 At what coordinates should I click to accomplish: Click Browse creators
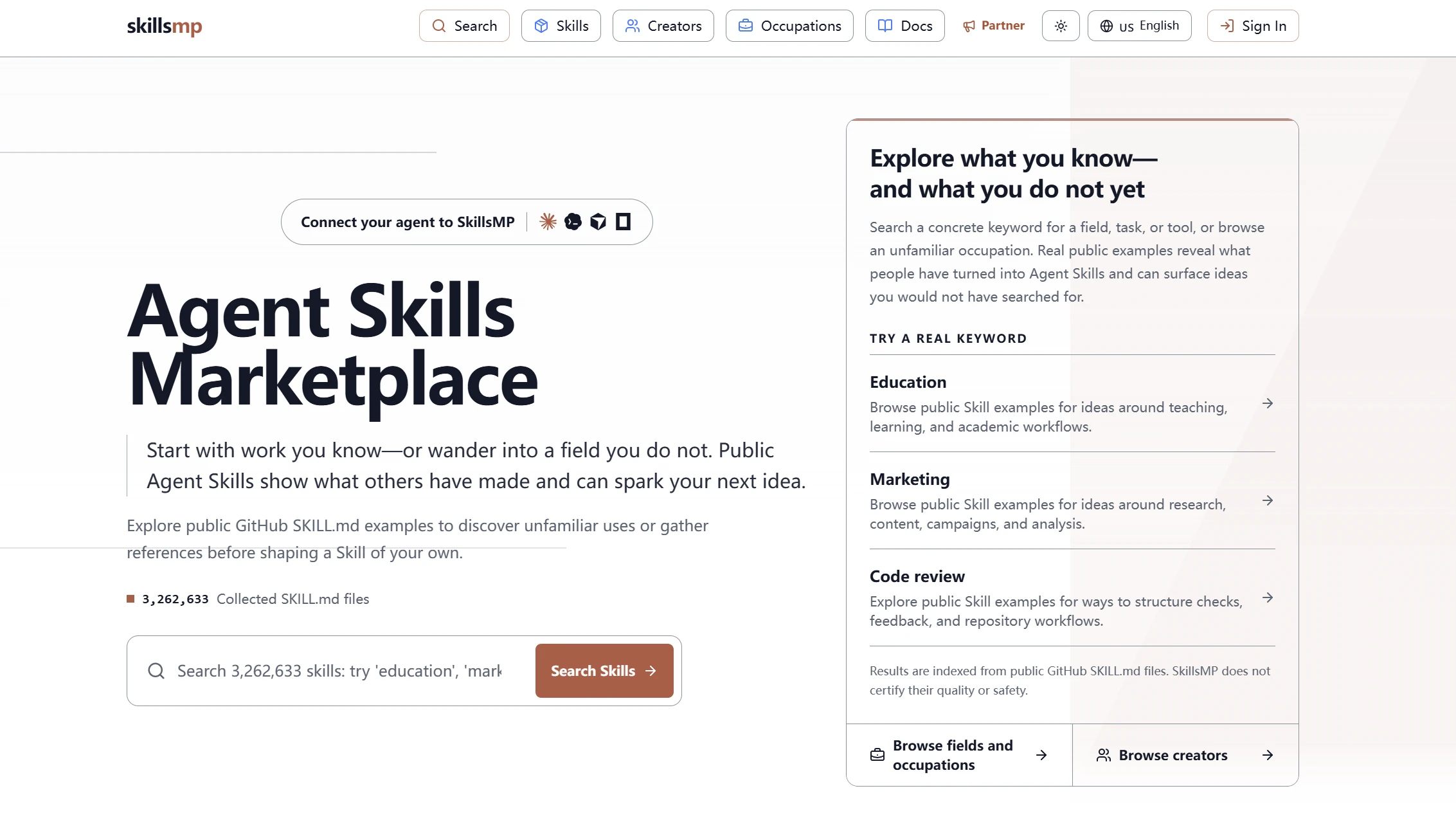click(x=1185, y=755)
